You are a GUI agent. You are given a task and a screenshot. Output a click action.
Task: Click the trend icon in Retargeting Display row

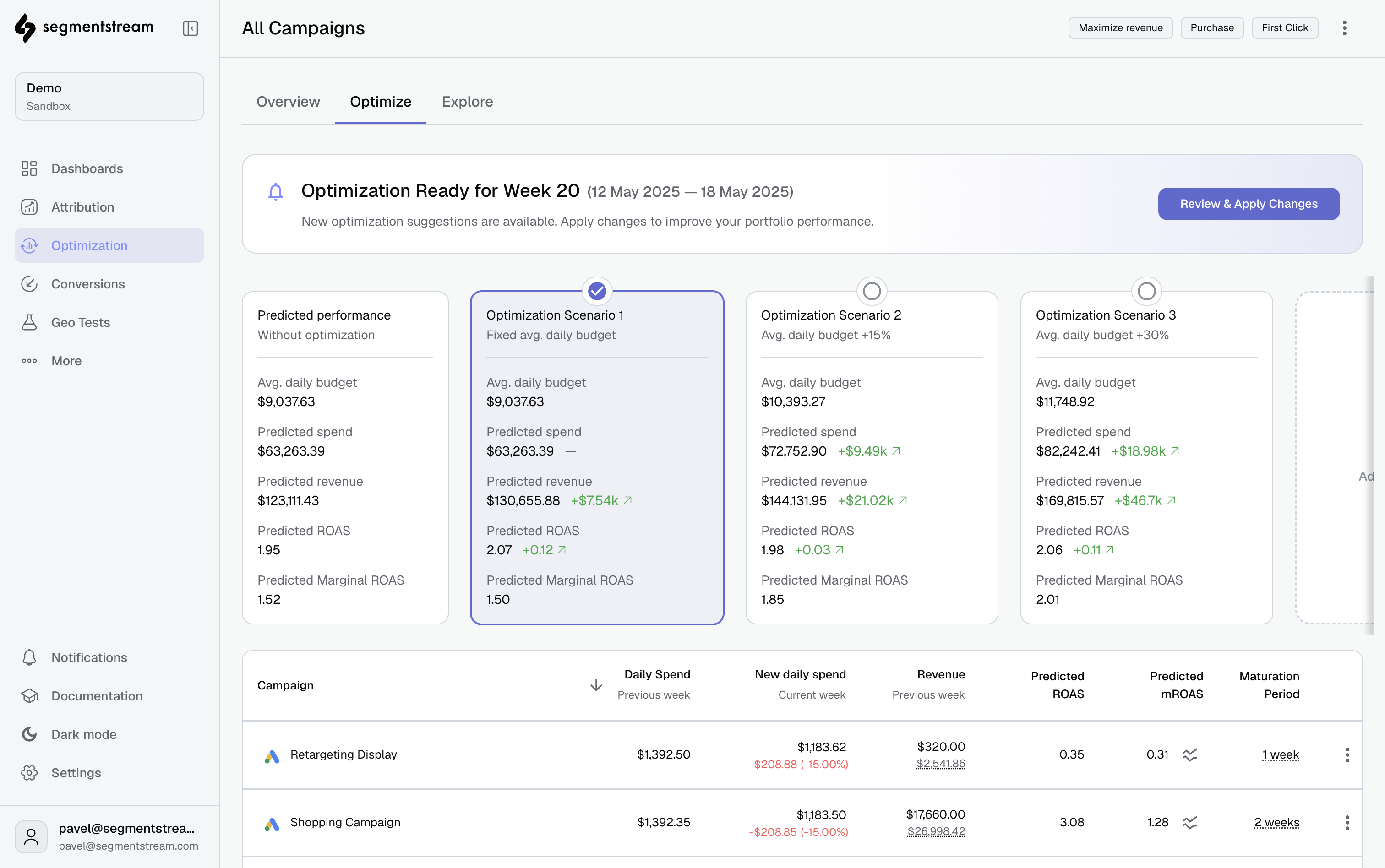click(x=1190, y=755)
